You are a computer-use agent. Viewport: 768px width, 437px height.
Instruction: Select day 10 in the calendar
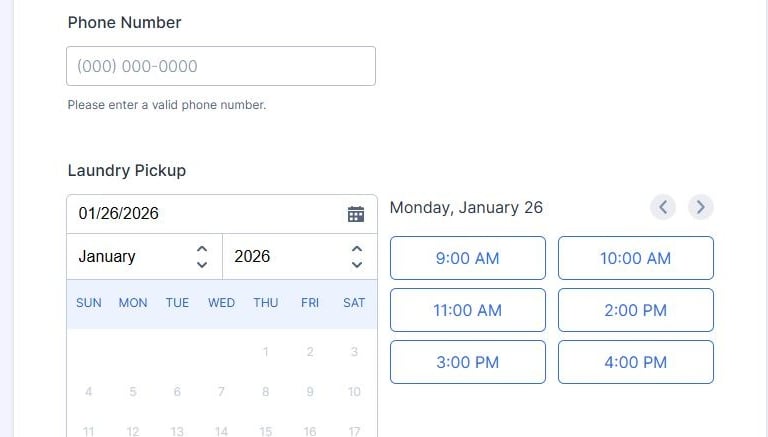(354, 392)
